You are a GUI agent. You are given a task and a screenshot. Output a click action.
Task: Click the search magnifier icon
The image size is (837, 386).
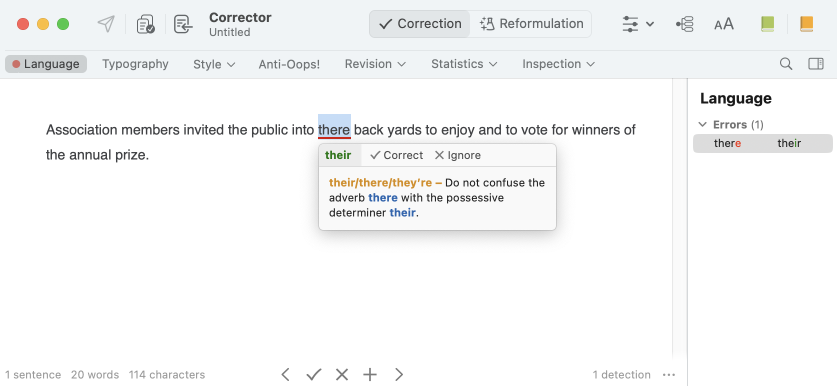[x=786, y=64]
